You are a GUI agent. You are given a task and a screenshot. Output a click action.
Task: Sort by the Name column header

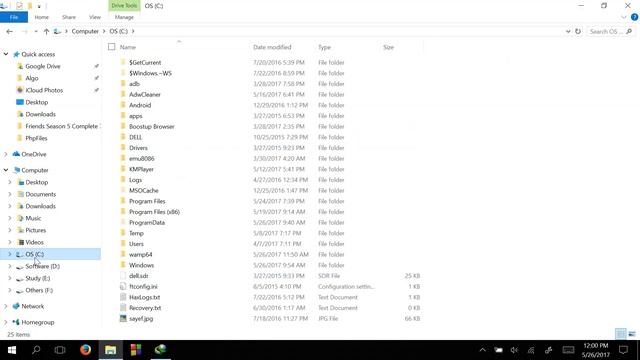point(127,47)
